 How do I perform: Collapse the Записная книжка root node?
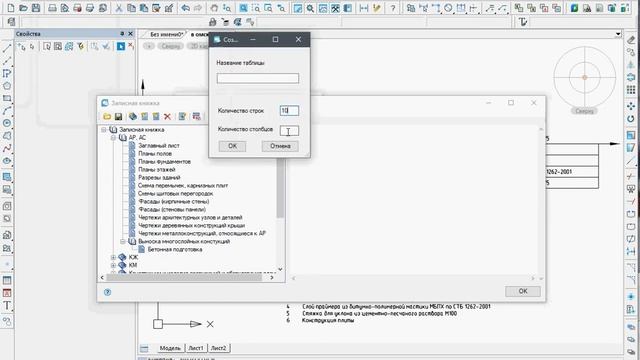click(104, 129)
